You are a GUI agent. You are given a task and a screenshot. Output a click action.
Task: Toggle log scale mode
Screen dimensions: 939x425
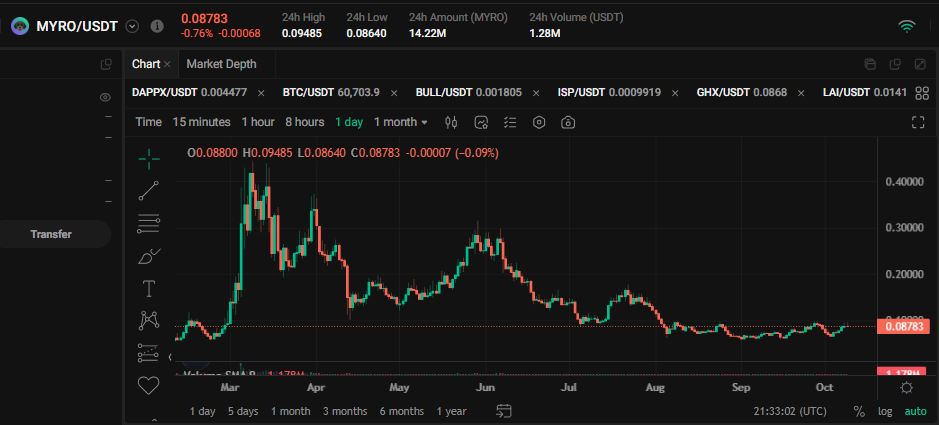(885, 411)
